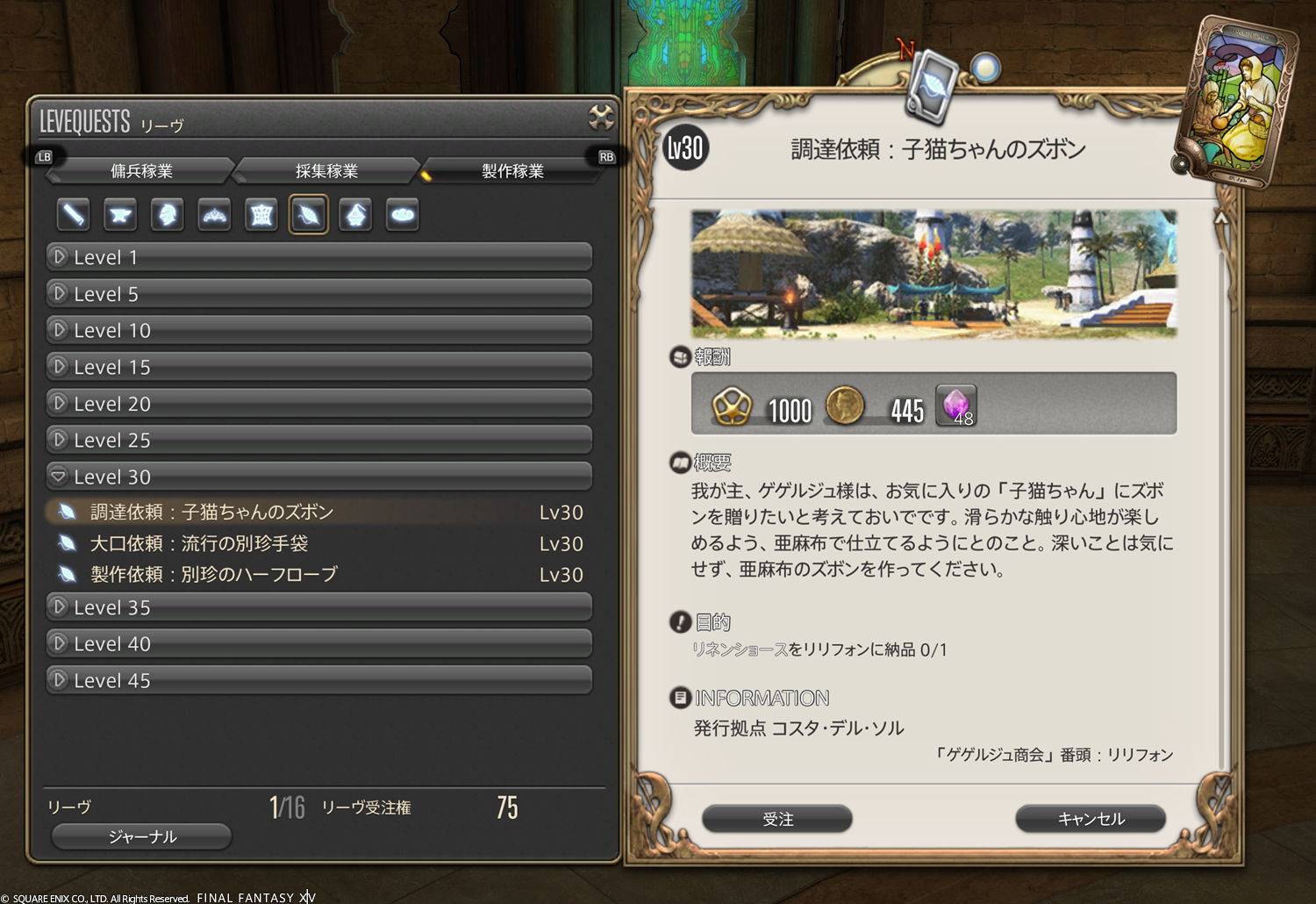Select the Culinarian class icon
The width and height of the screenshot is (1316, 904).
[403, 214]
